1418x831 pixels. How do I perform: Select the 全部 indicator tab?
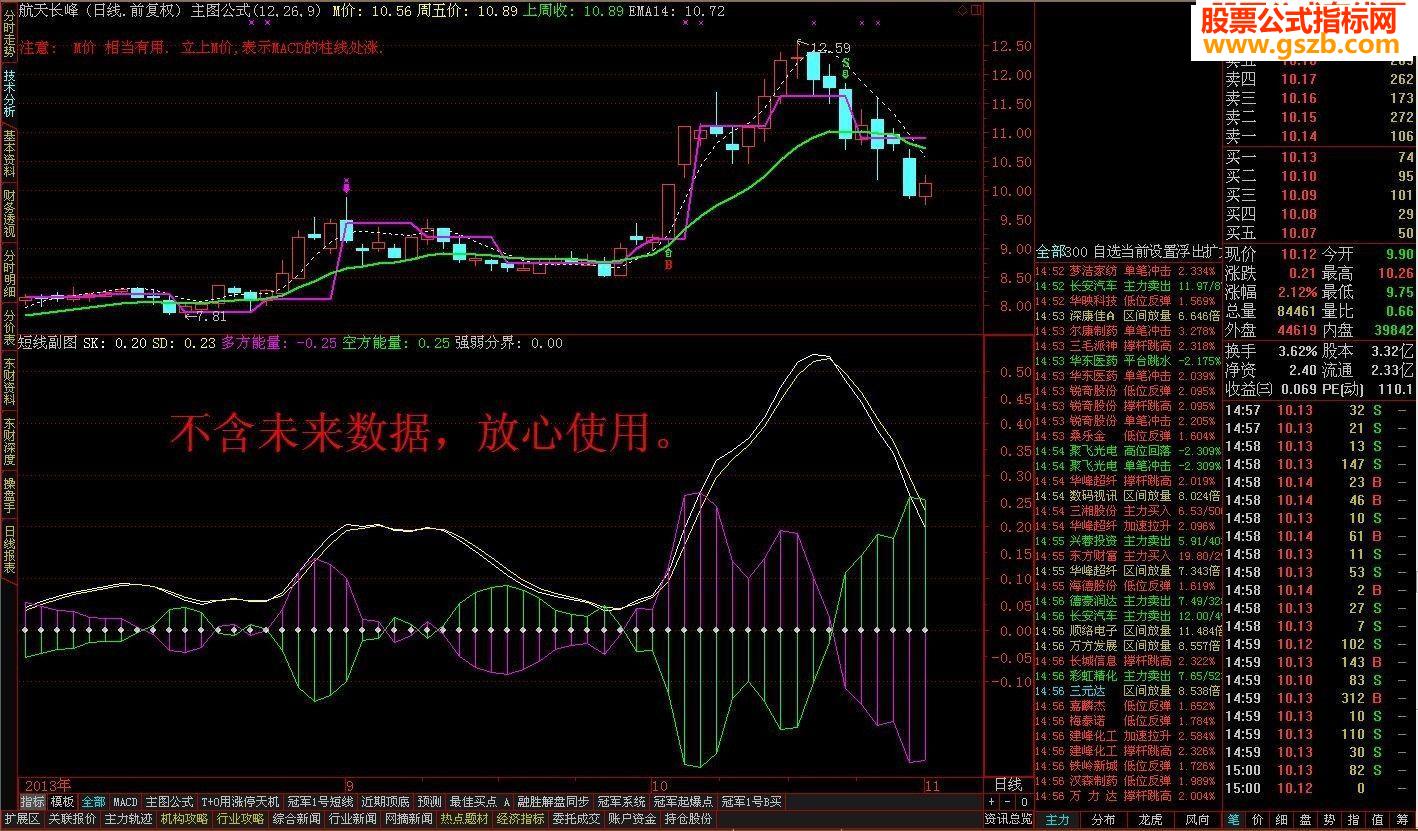93,802
